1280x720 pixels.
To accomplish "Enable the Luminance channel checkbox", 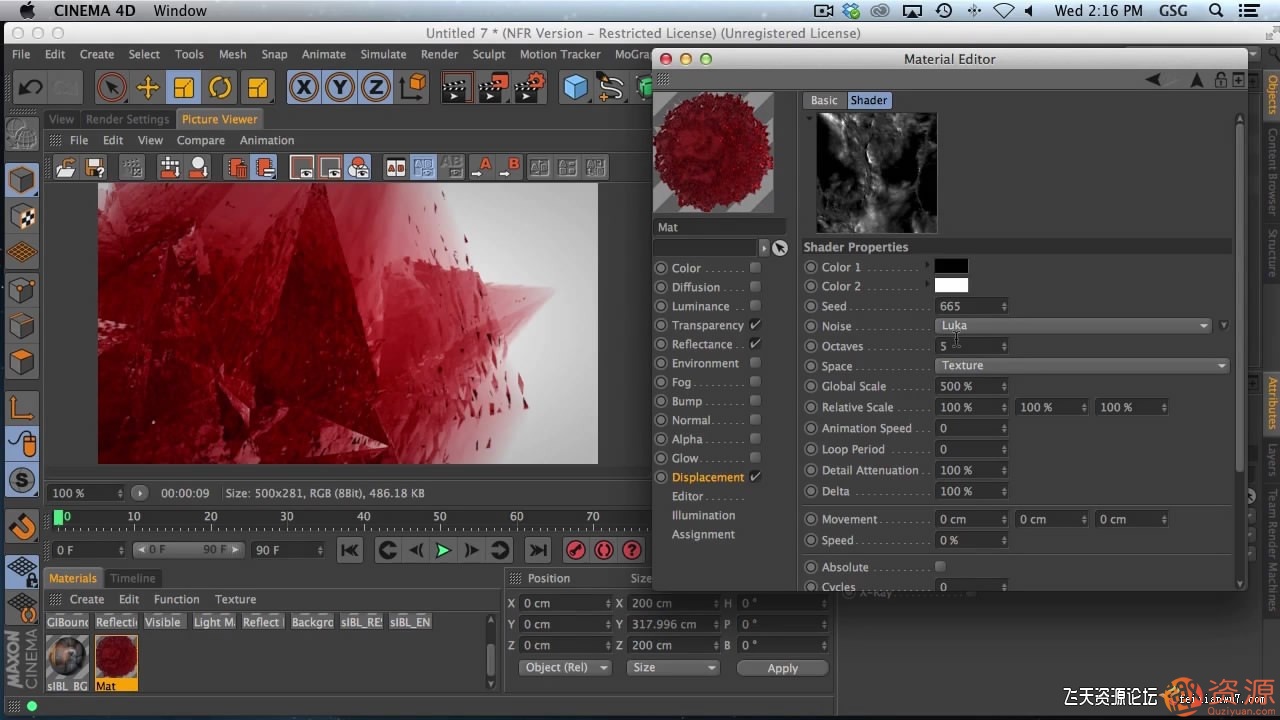I will point(755,306).
